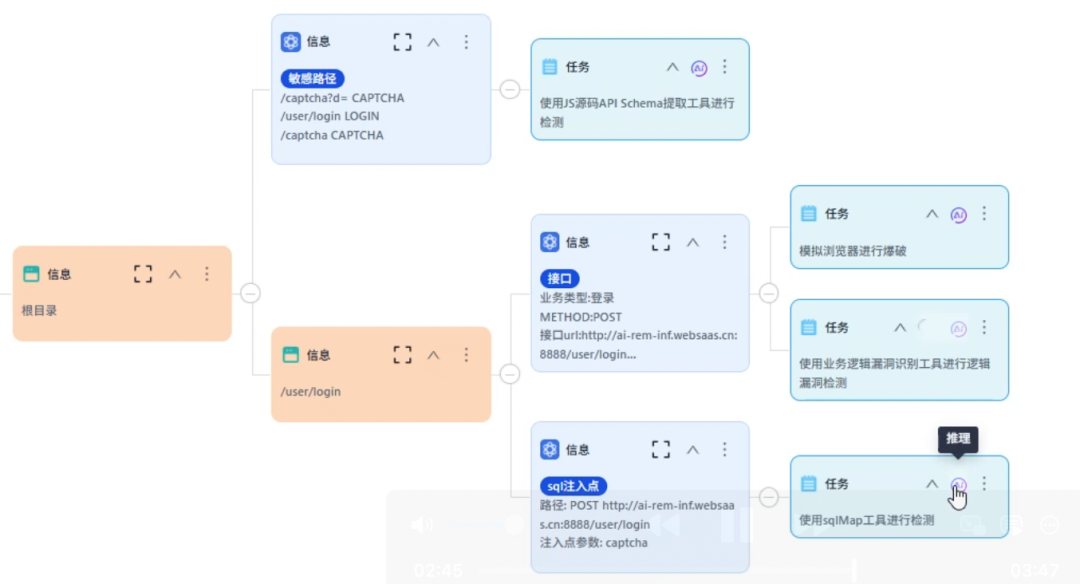Toggle branch connector right of 接口 node
Viewport: 1080px width, 584px height.
768,293
